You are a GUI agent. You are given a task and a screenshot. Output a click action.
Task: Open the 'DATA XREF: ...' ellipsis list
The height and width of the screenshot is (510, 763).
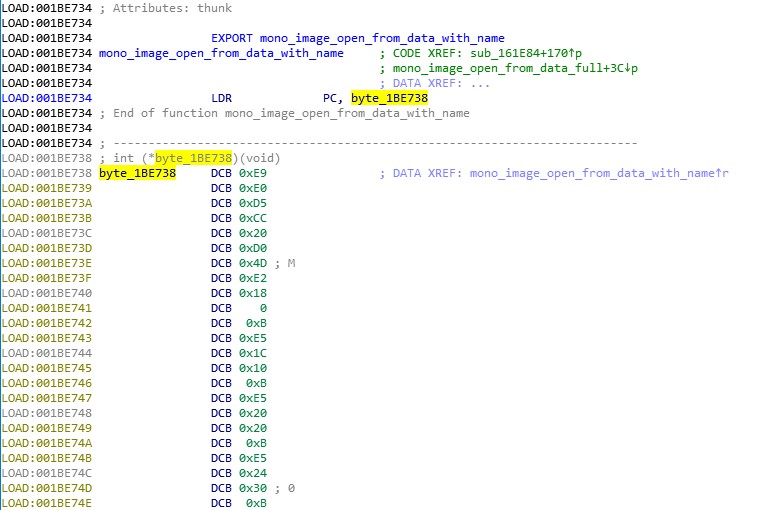tap(441, 84)
